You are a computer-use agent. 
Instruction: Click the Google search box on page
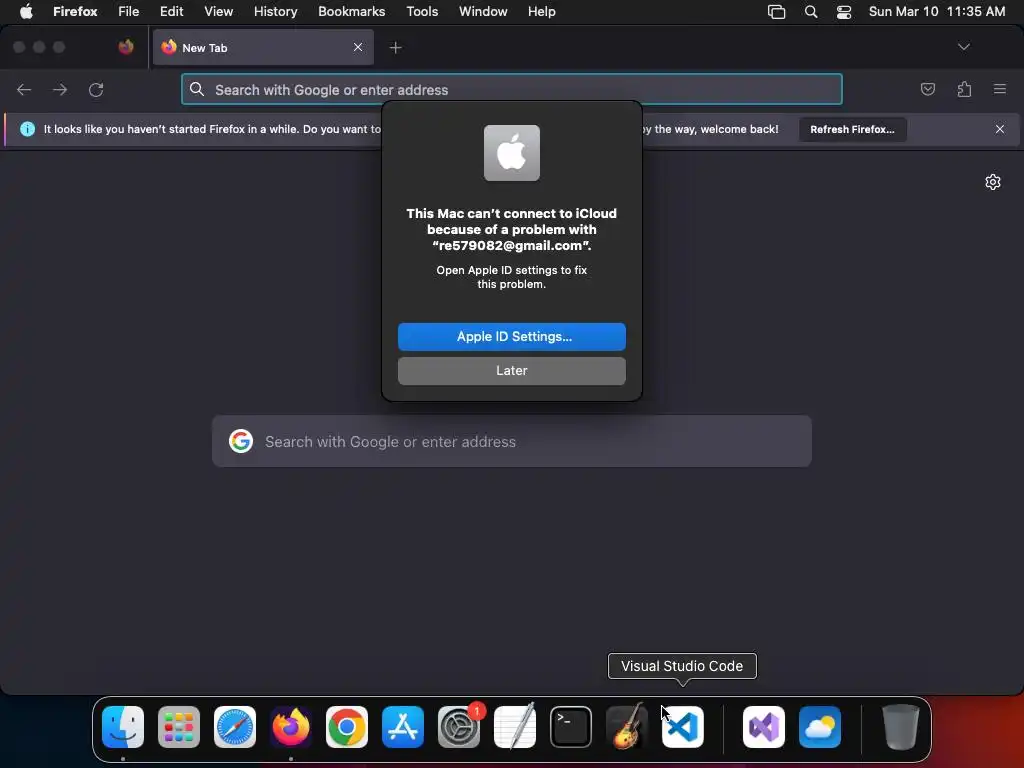pos(512,441)
